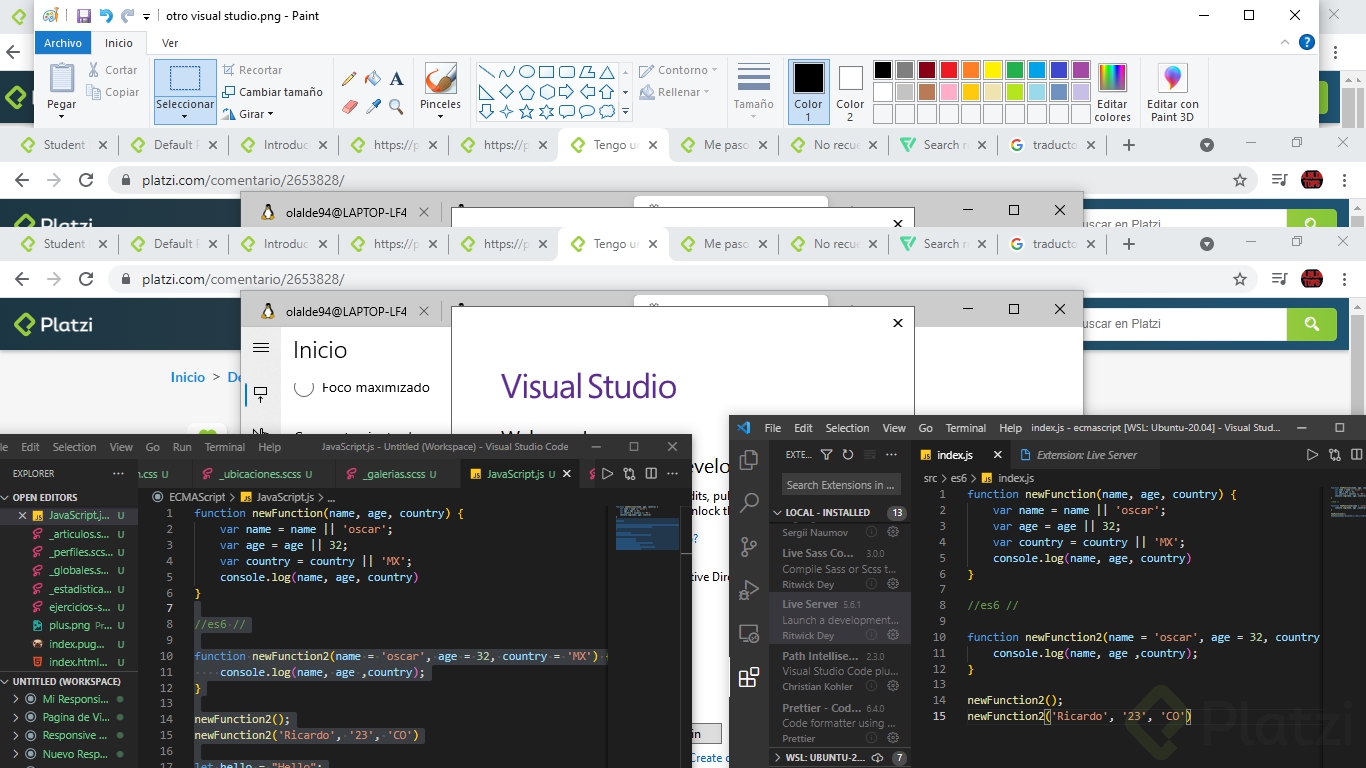Toggle Foco maximizado radio option
Image resolution: width=1366 pixels, height=768 pixels.
click(x=305, y=387)
